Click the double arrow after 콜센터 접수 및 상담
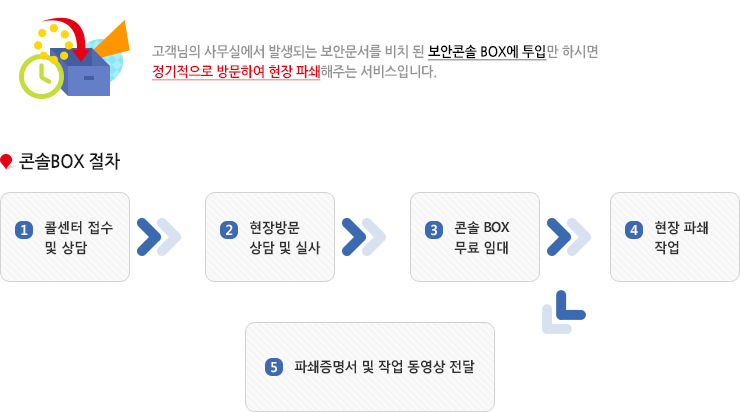 158,236
